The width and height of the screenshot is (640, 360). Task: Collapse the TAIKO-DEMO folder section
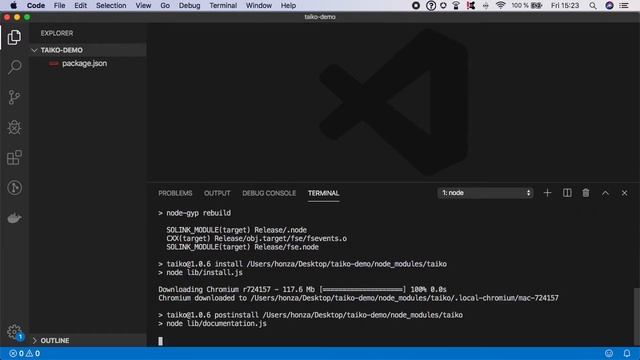tap(88, 50)
